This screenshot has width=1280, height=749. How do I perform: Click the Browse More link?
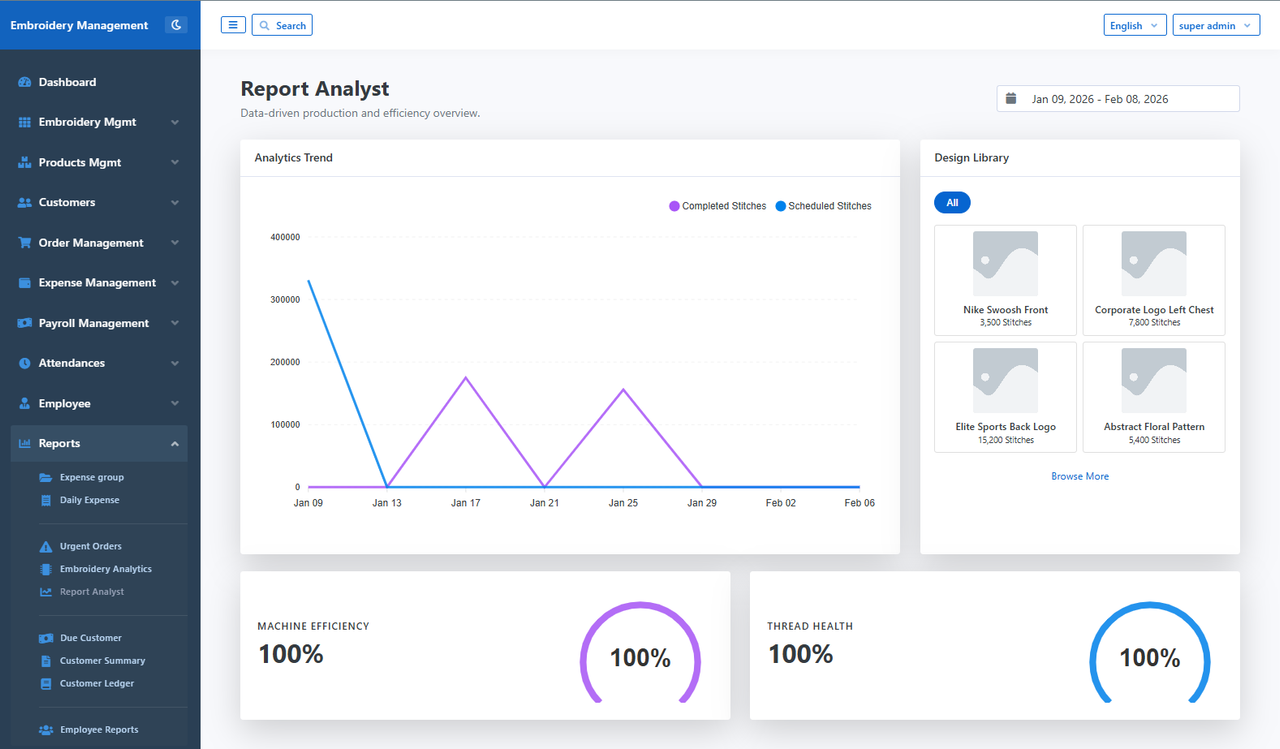coord(1080,476)
